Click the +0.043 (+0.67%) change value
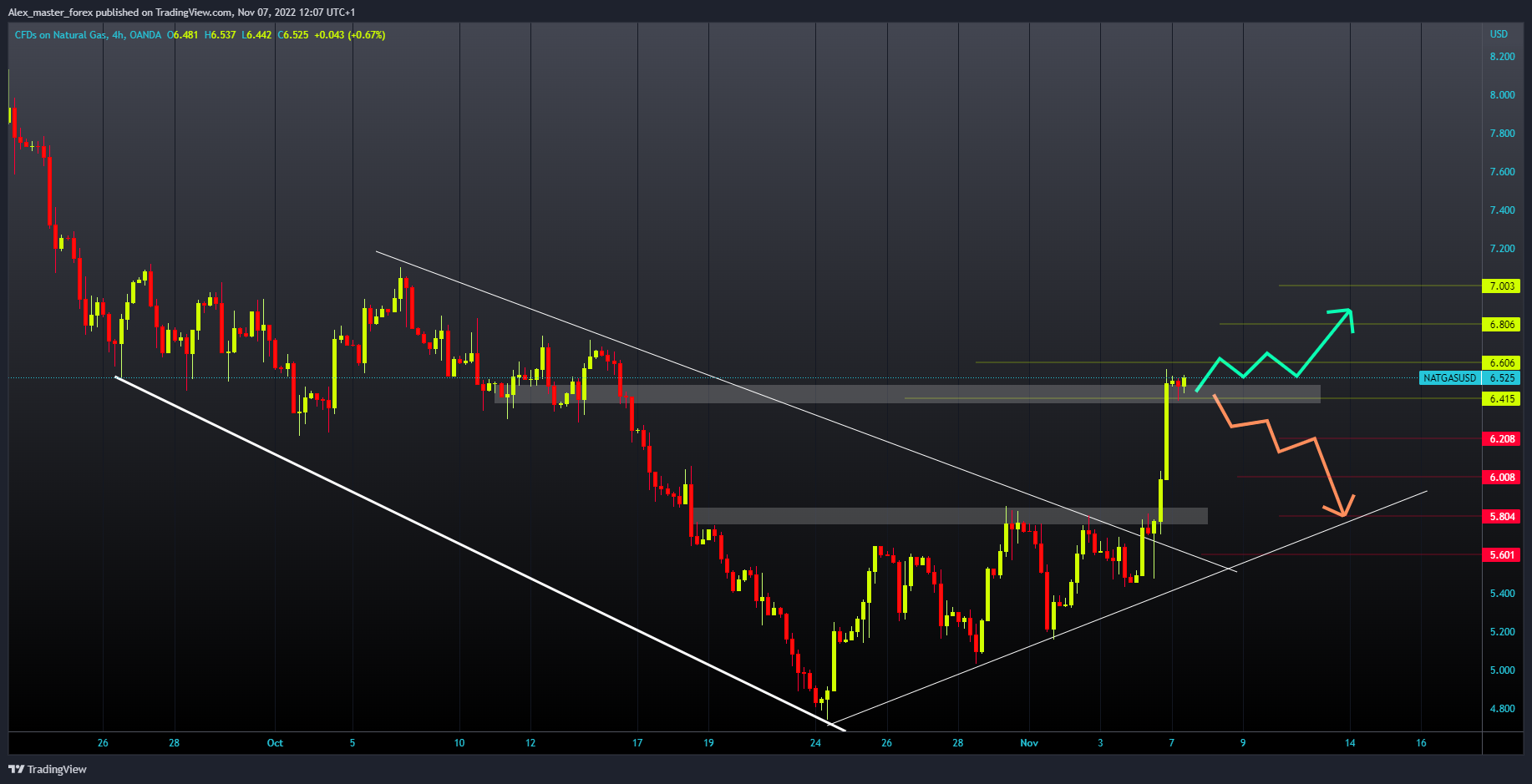Image resolution: width=1532 pixels, height=784 pixels. point(350,35)
